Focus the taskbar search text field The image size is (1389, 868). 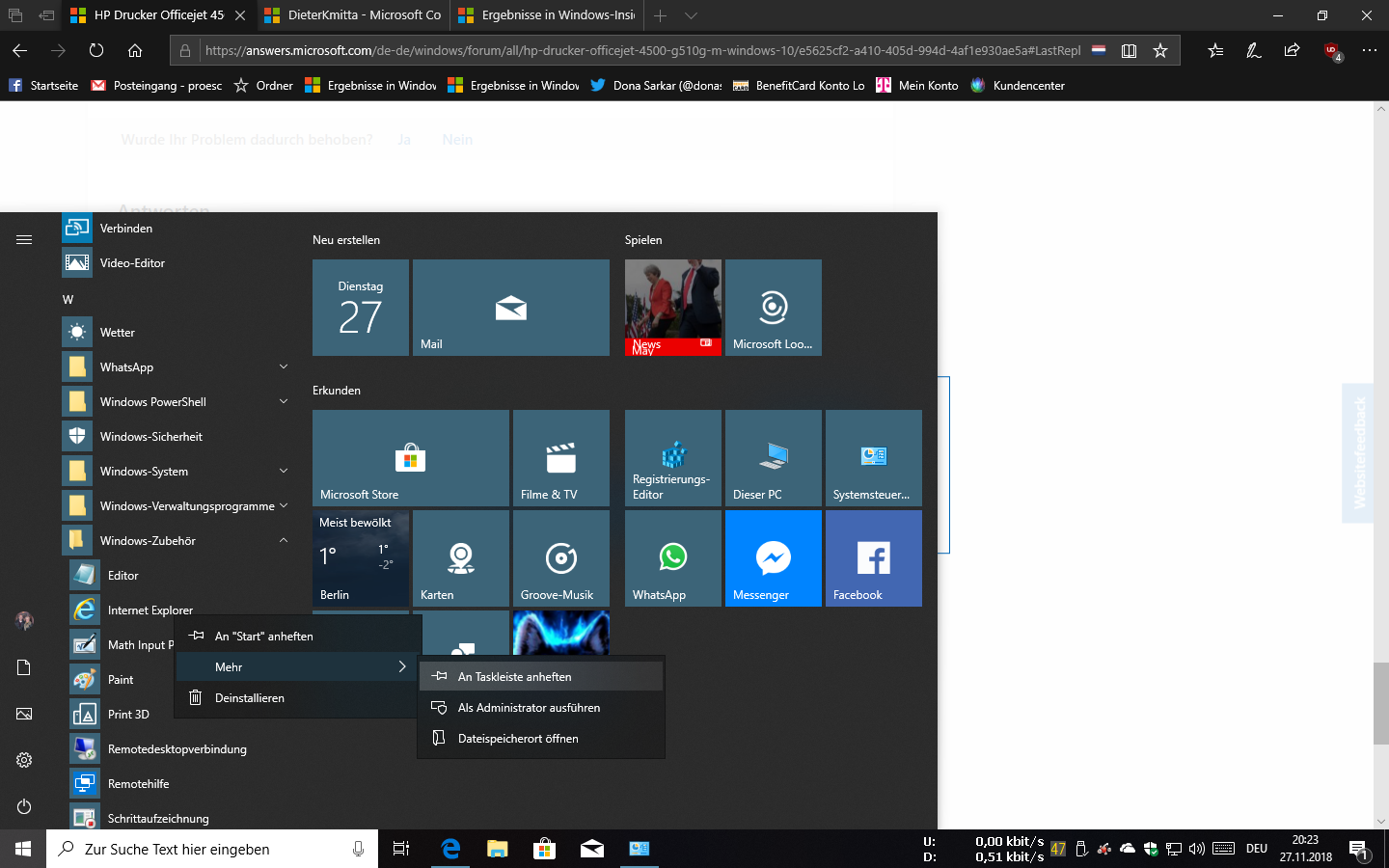(x=212, y=849)
